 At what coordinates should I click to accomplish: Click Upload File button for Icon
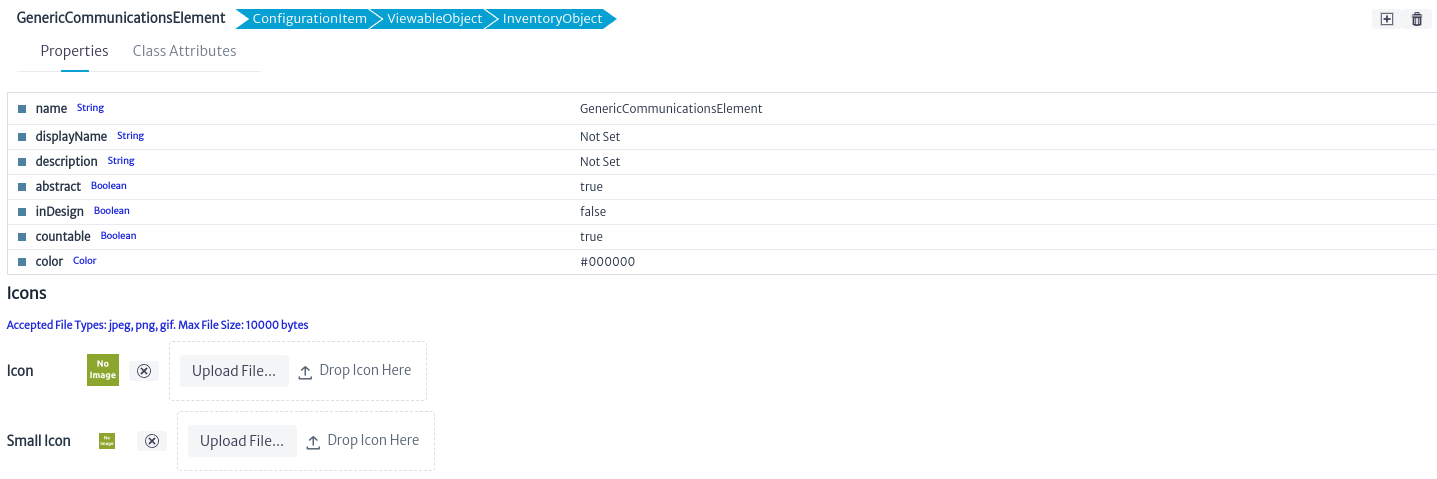pos(234,371)
